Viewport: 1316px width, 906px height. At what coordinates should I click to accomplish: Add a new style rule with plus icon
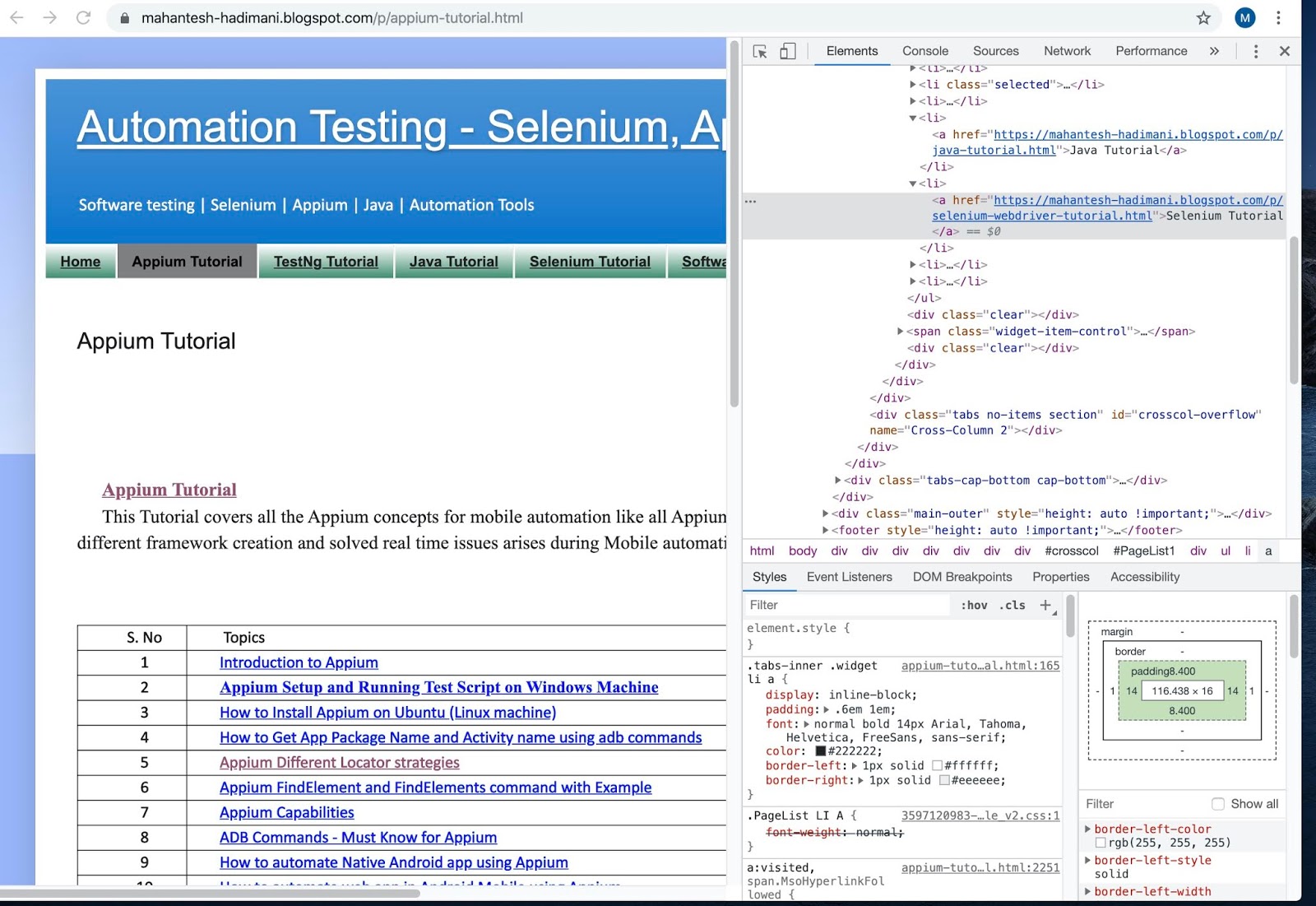[1045, 605]
